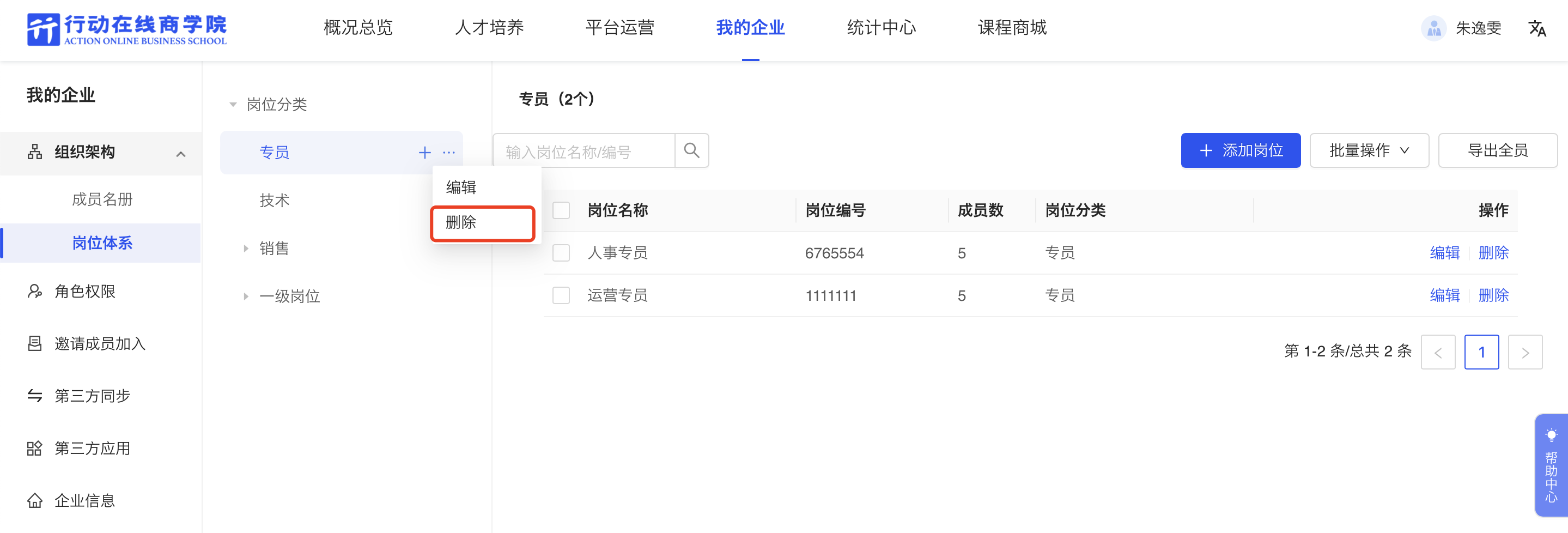Check the box for 运营专员 row

[561, 295]
